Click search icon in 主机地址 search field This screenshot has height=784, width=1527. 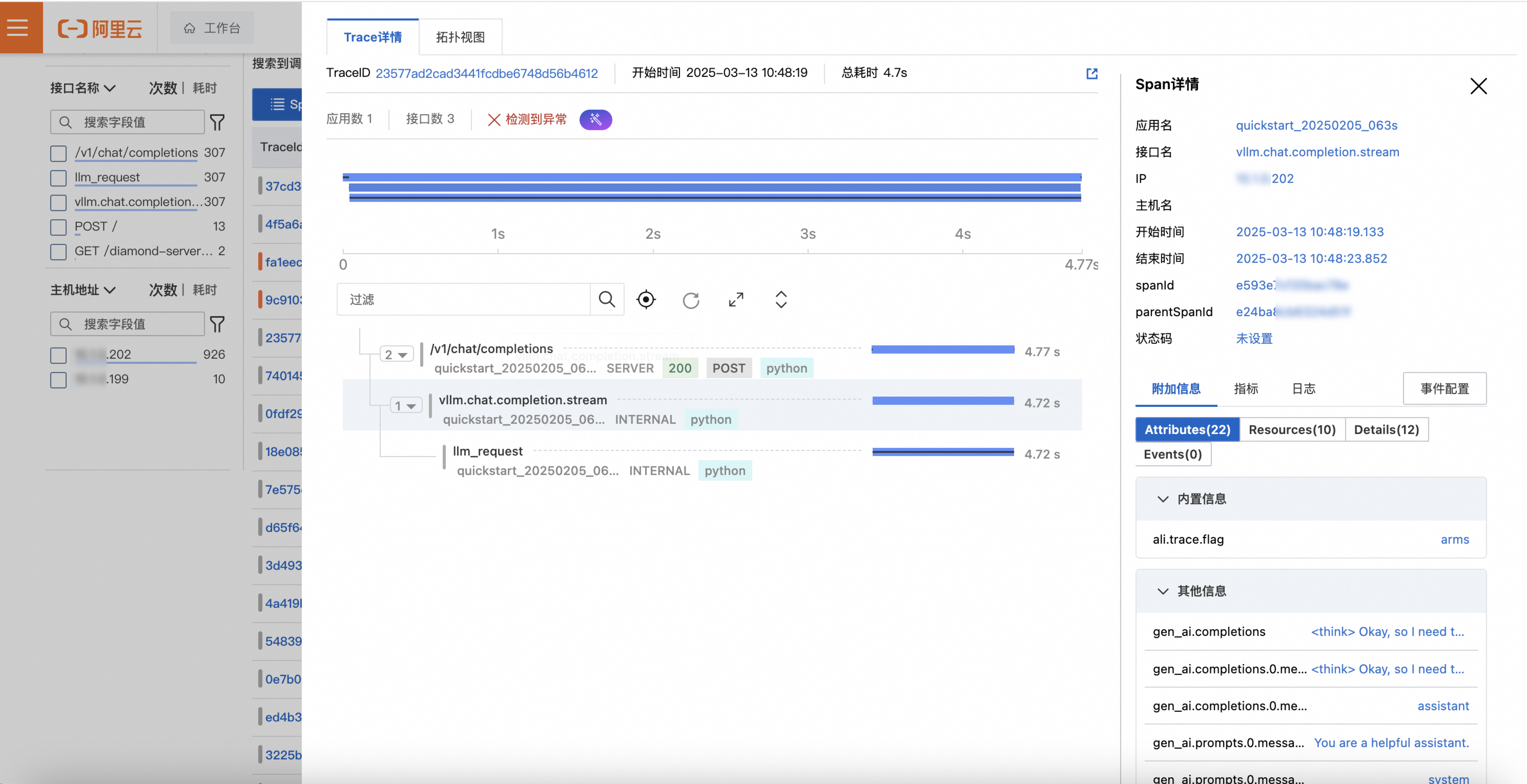[65, 324]
